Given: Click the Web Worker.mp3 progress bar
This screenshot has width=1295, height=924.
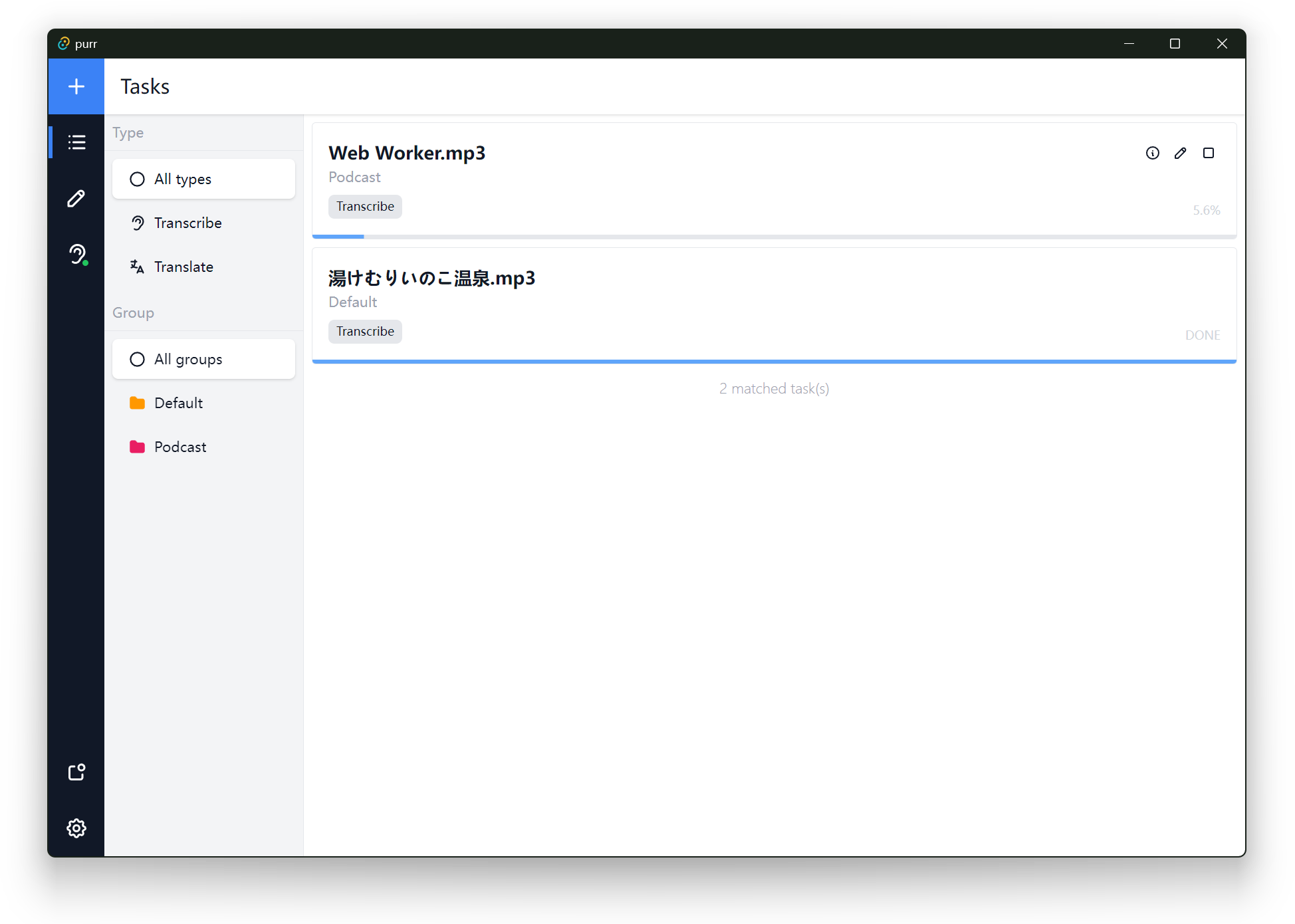Looking at the screenshot, I should 774,236.
